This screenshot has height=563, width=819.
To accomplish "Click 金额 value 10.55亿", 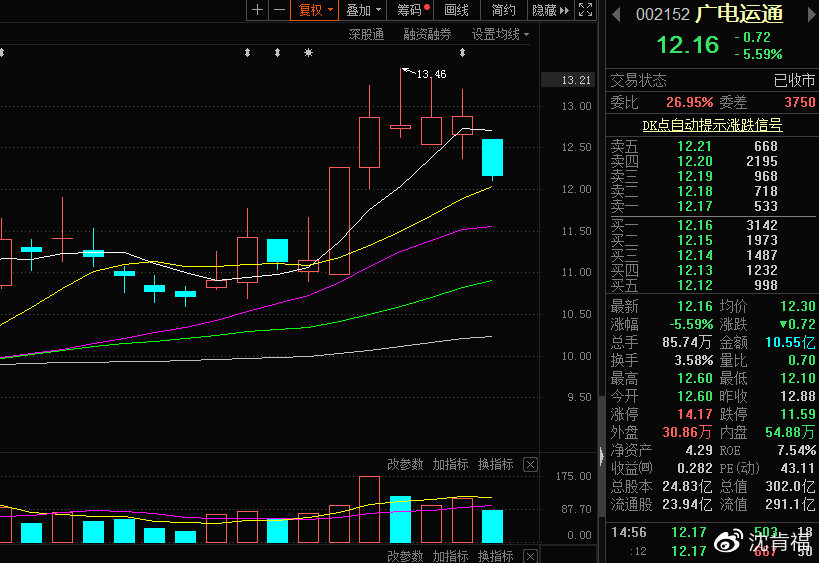I will coord(790,343).
